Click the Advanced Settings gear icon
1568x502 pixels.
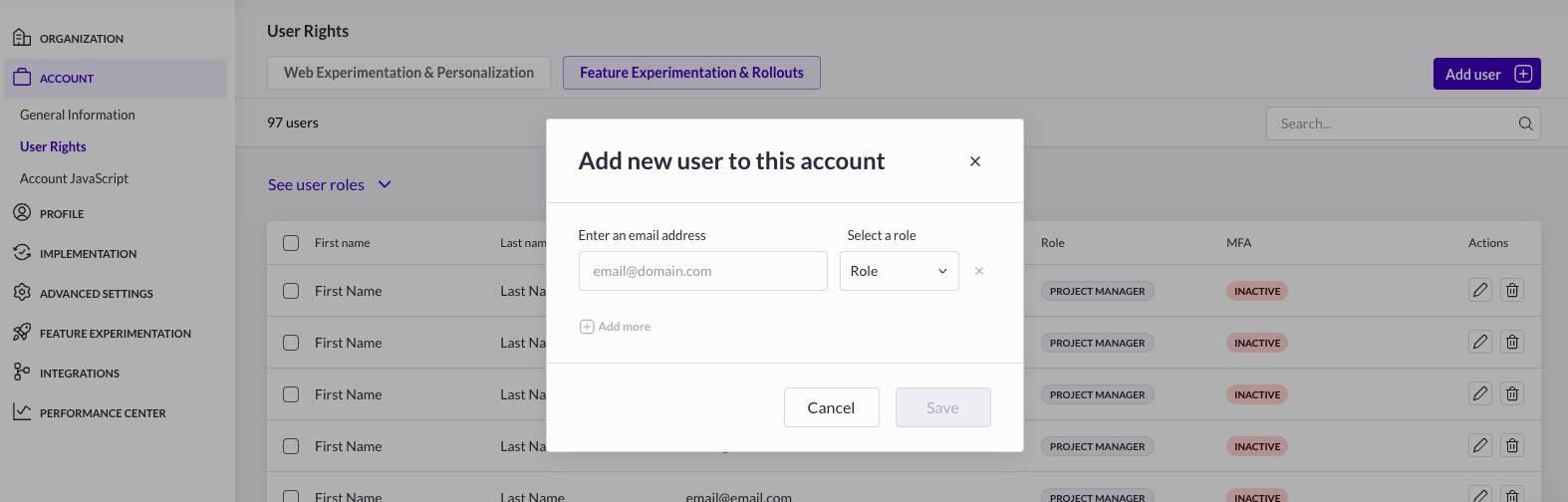click(22, 293)
